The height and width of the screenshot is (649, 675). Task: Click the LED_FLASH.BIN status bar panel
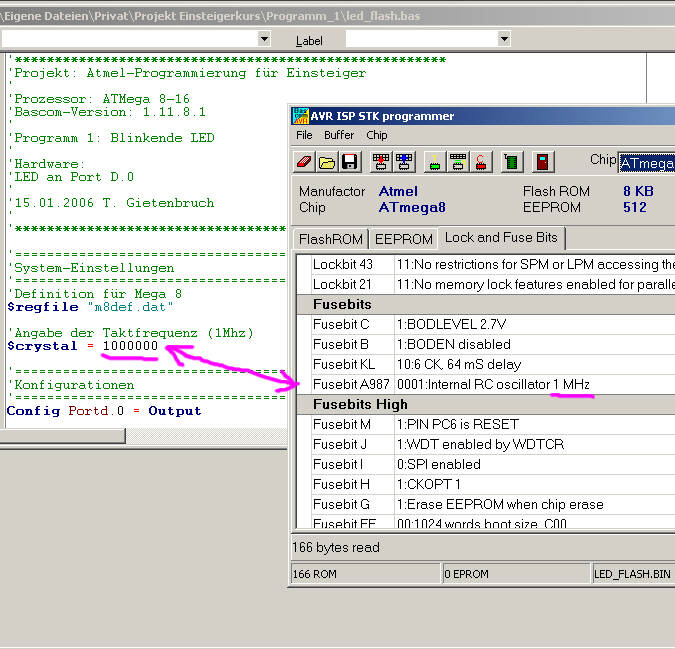click(634, 574)
